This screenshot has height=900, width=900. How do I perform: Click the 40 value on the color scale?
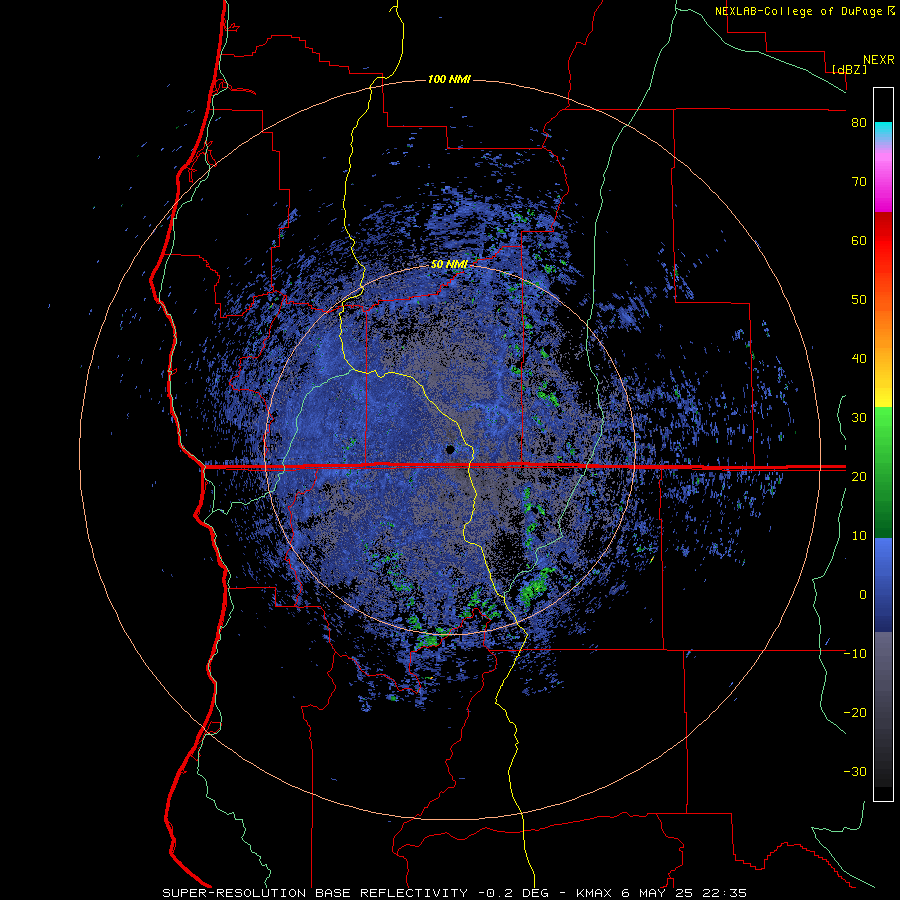click(x=859, y=359)
